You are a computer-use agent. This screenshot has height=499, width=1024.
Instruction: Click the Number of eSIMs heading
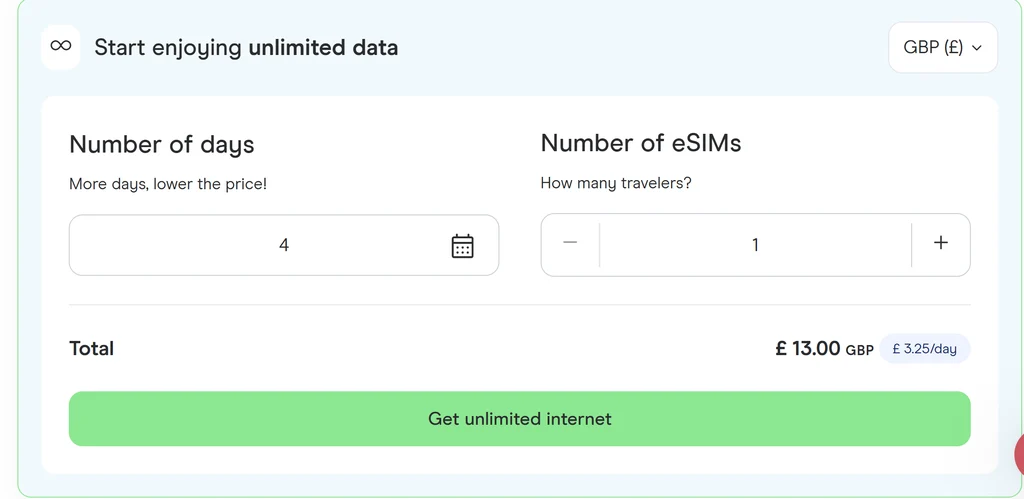[641, 143]
